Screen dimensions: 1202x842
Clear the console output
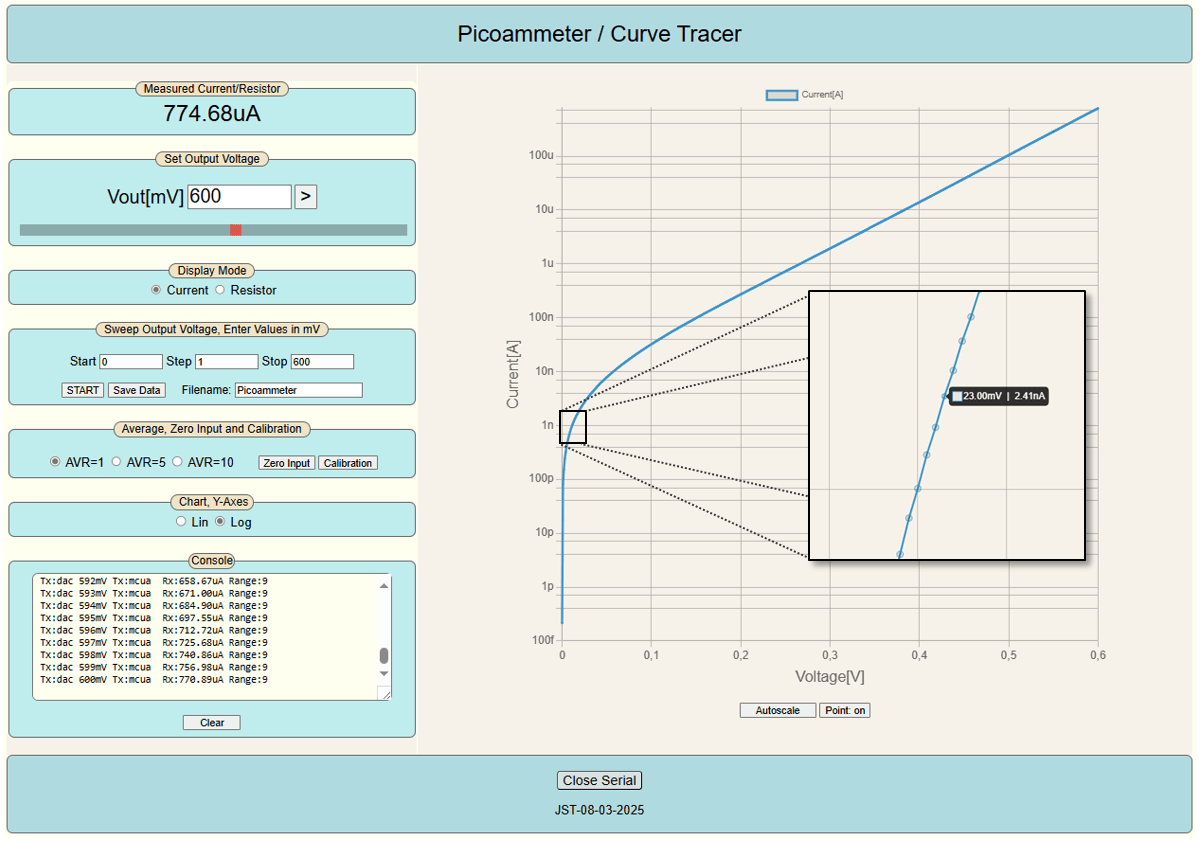pos(212,722)
